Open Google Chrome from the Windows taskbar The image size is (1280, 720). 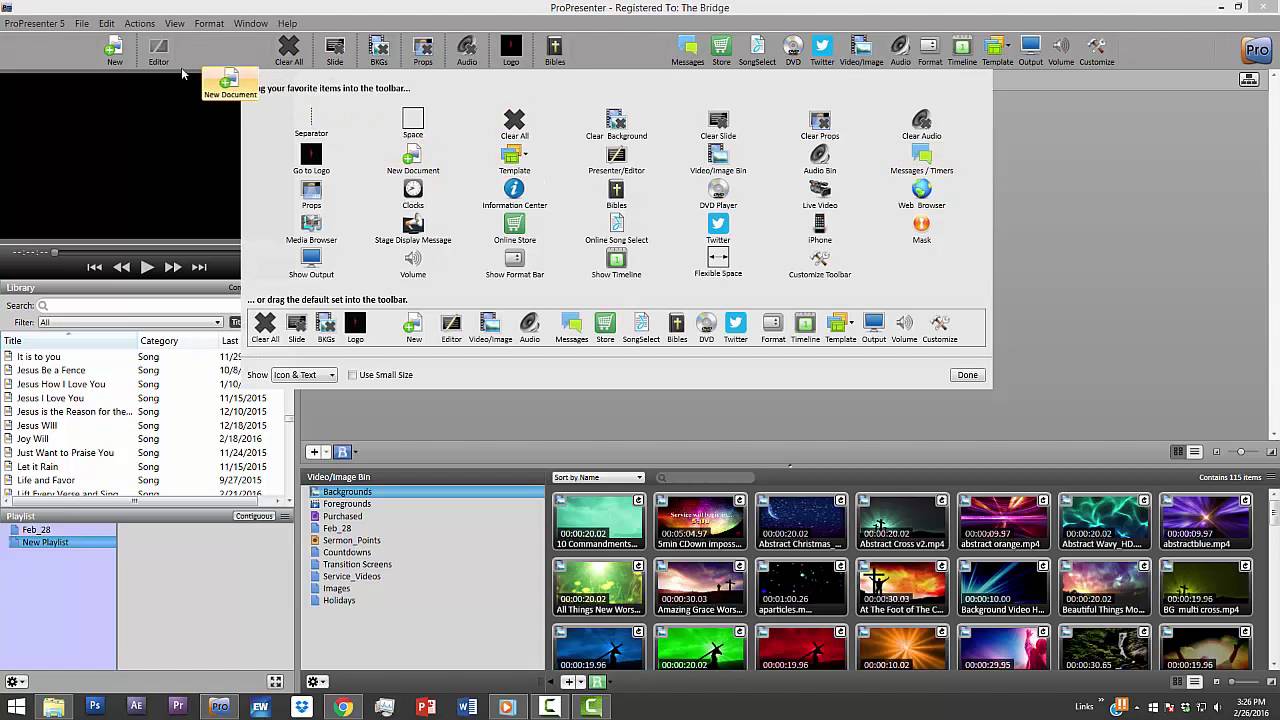pyautogui.click(x=343, y=706)
